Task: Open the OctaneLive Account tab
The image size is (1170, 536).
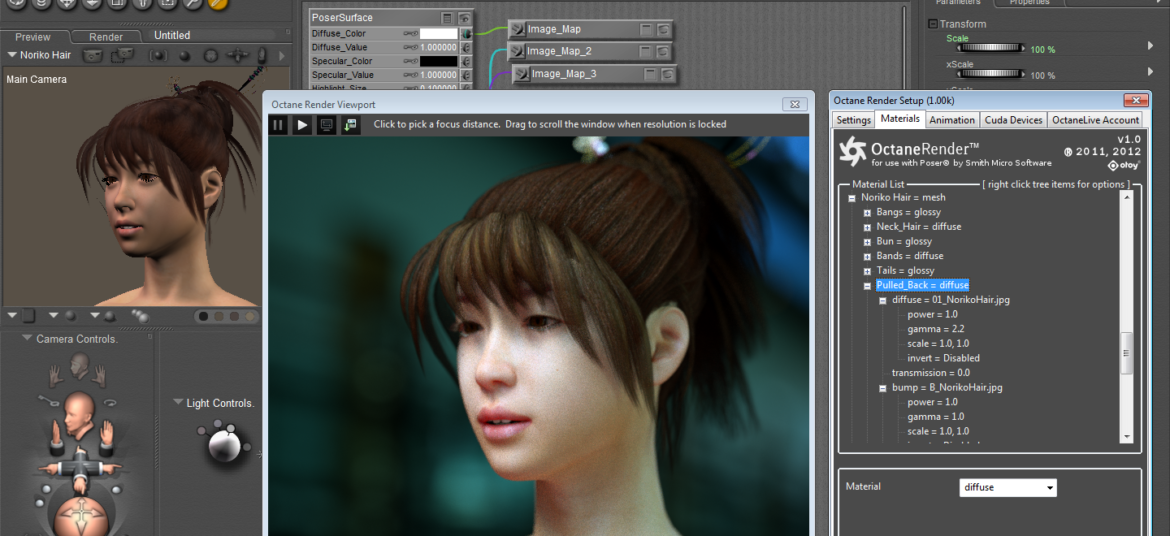Action: [1095, 119]
